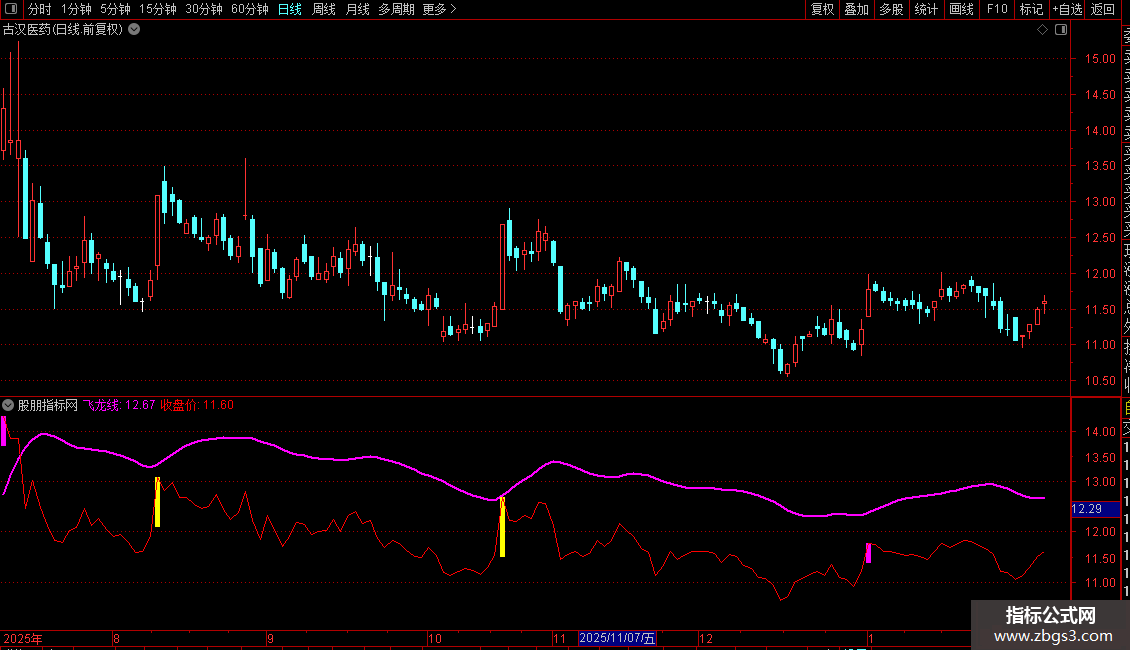Open F10 company information
The height and width of the screenshot is (650, 1130).
(997, 9)
